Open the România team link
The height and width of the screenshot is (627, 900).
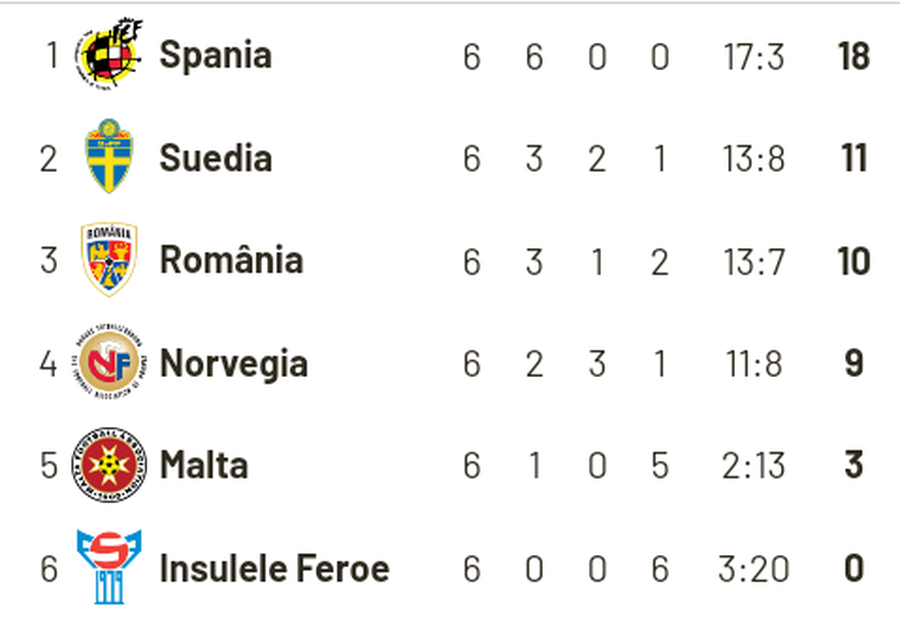[x=231, y=260]
